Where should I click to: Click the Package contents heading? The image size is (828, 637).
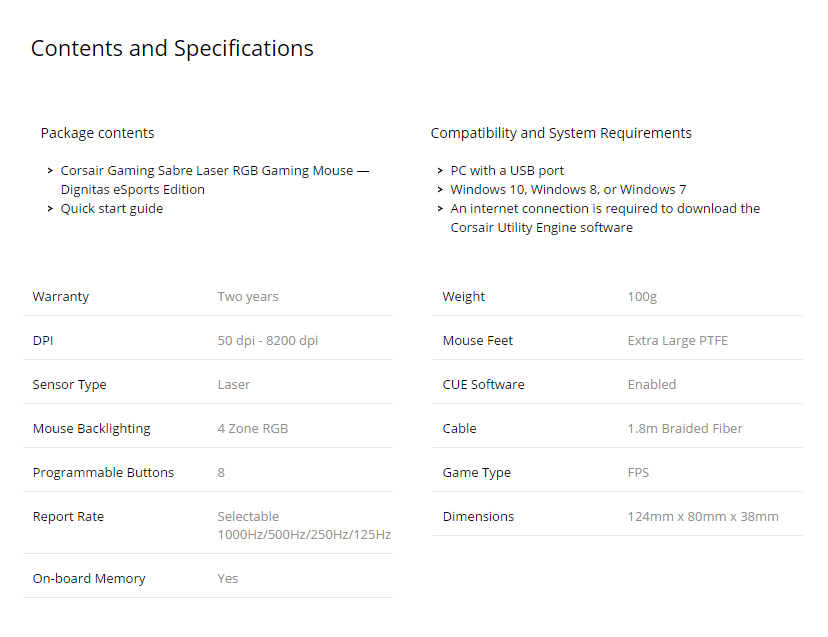point(97,133)
